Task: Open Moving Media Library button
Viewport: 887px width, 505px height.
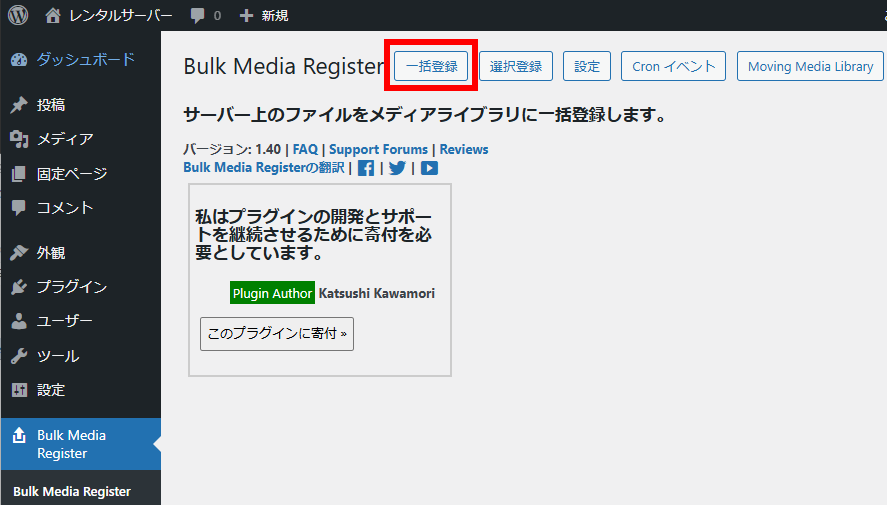Action: pos(810,66)
